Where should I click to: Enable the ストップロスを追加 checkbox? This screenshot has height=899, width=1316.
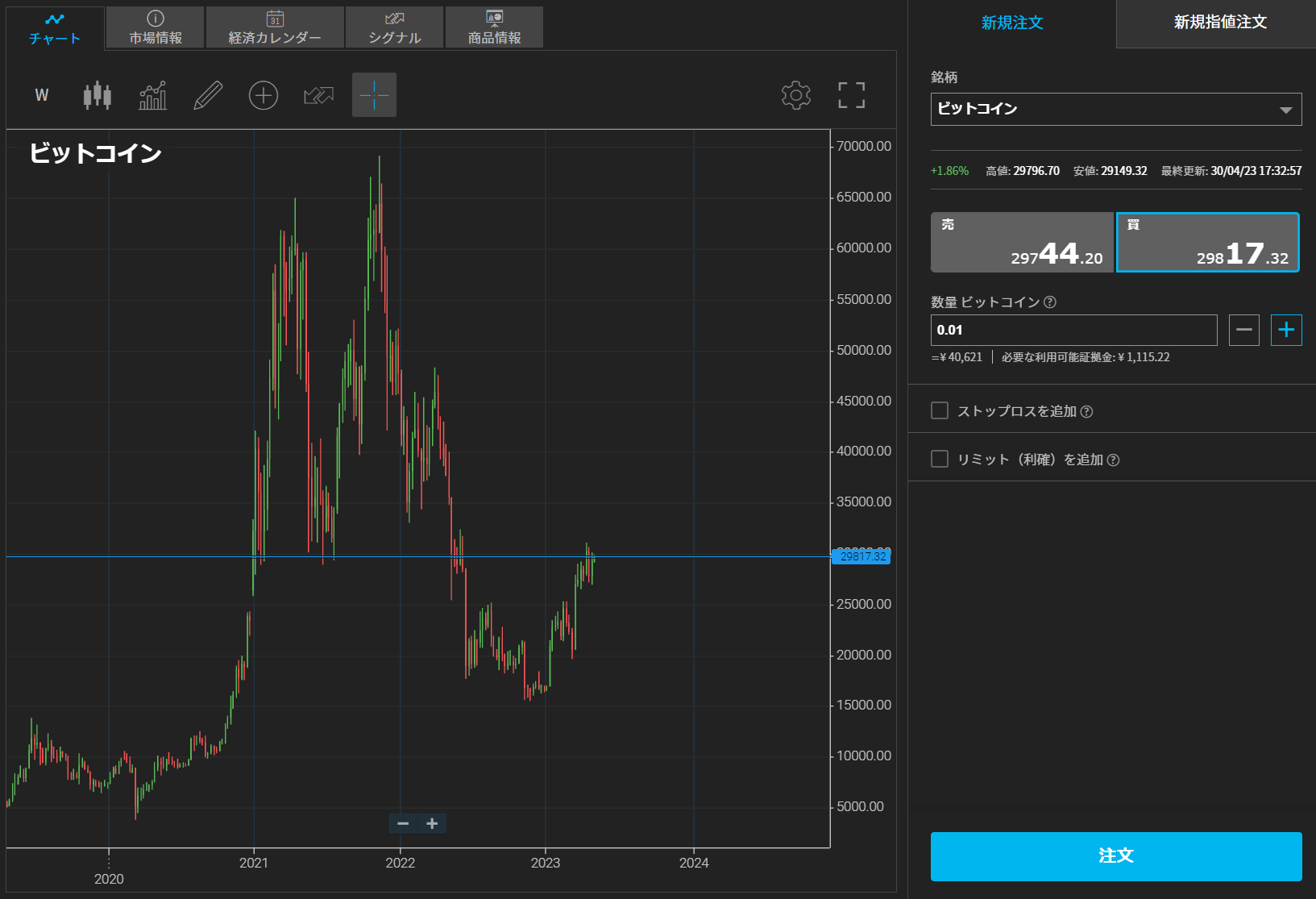940,410
